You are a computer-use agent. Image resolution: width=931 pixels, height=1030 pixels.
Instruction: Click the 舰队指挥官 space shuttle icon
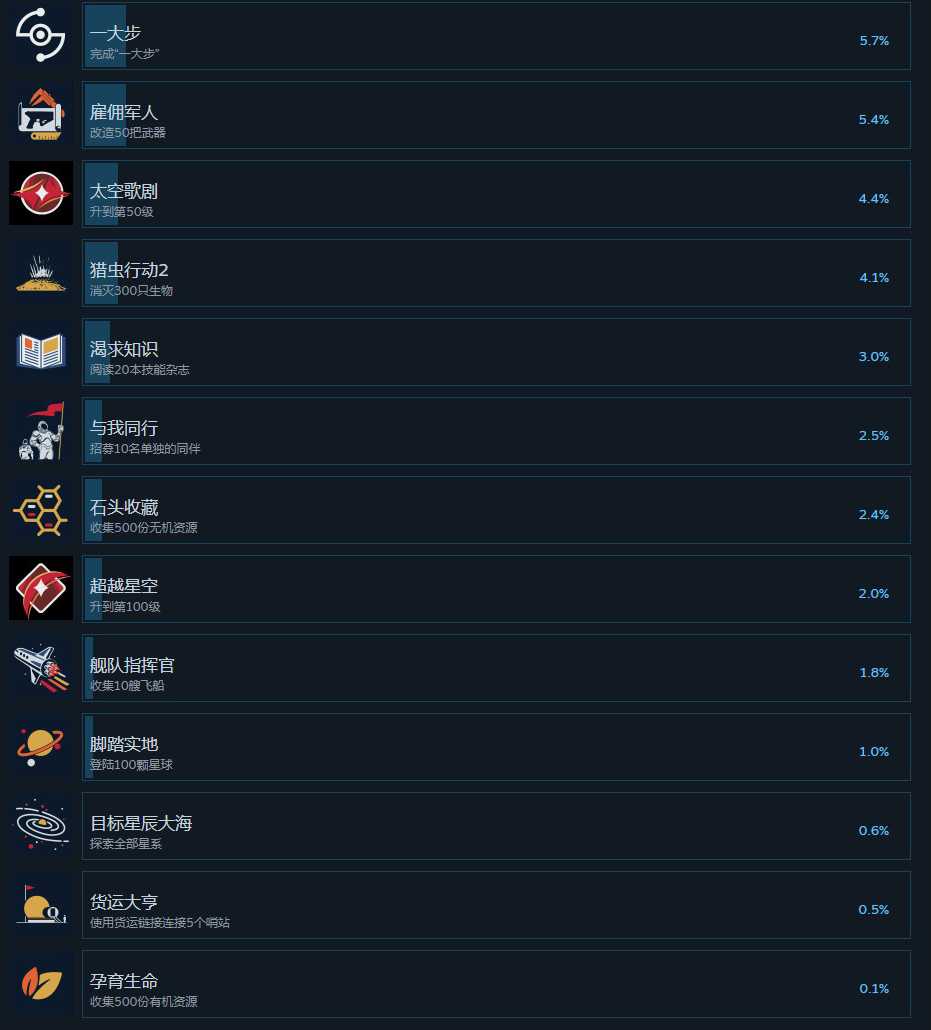click(x=41, y=667)
